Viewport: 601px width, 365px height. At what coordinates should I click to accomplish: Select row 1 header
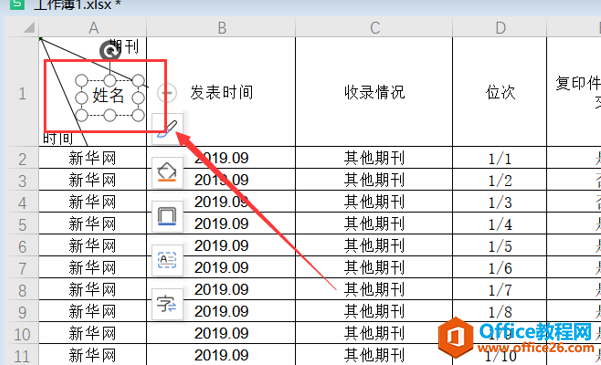pyautogui.click(x=22, y=92)
